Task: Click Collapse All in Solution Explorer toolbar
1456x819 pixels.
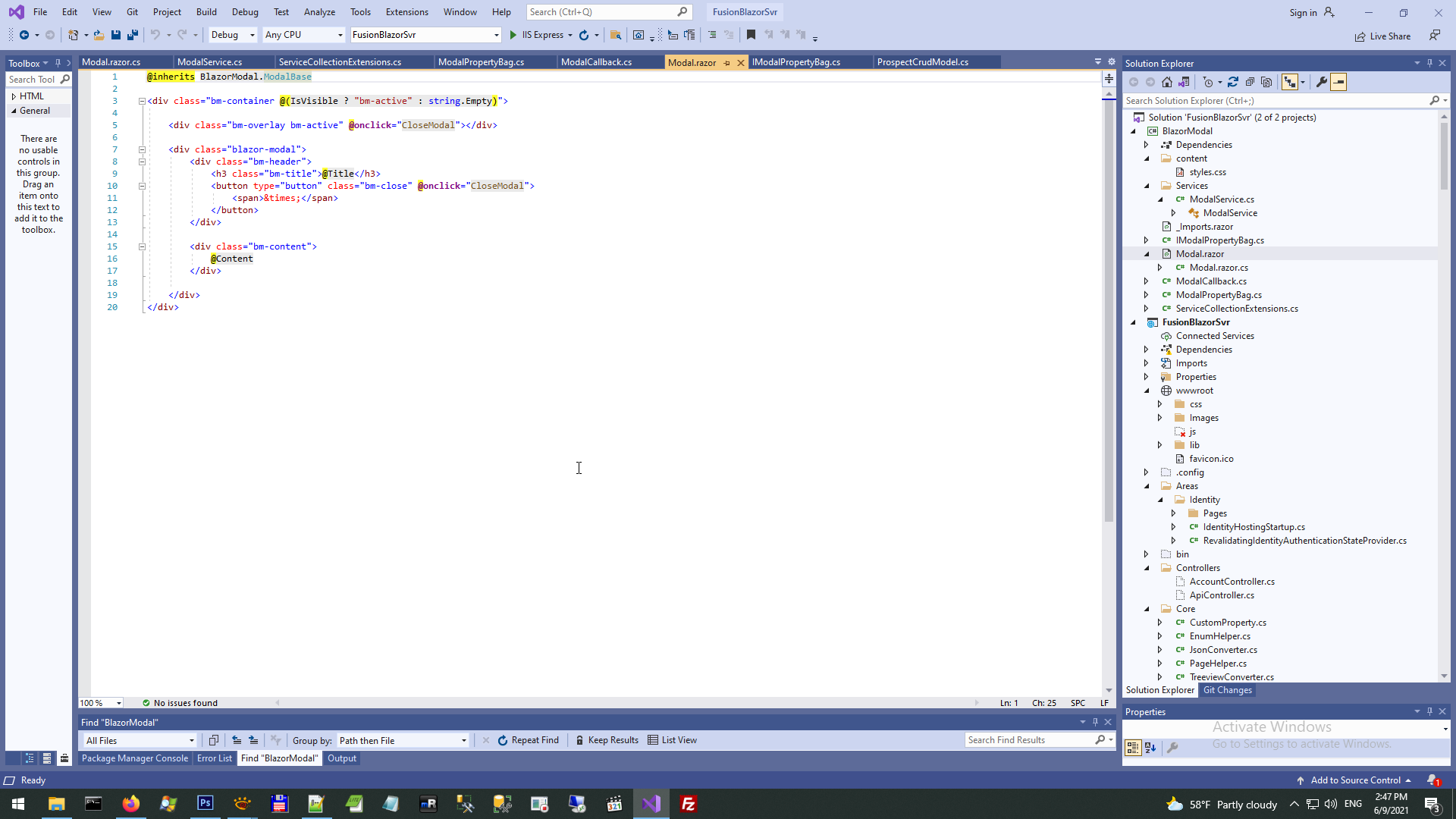Action: (1250, 82)
